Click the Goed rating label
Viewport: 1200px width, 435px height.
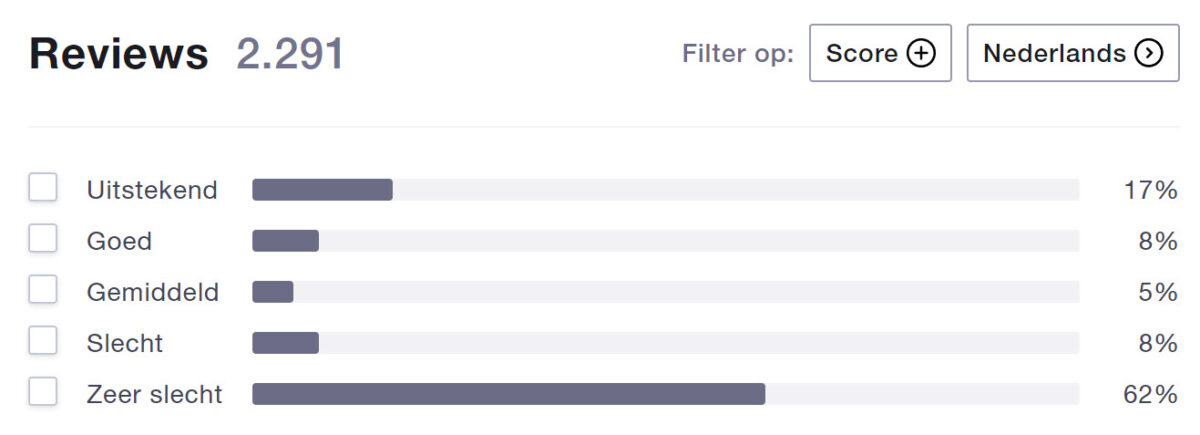(x=119, y=241)
